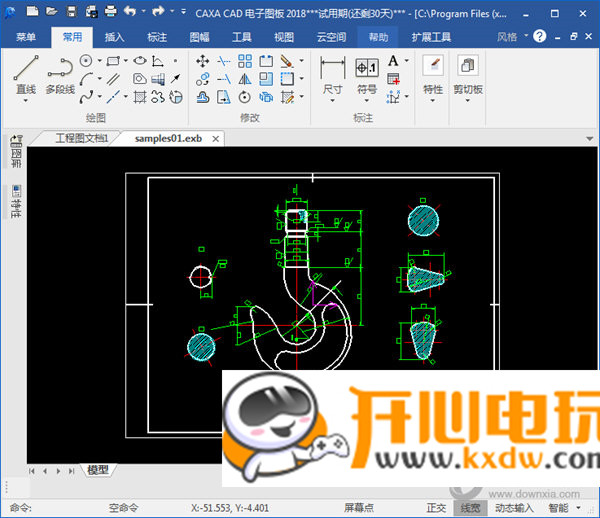Expand the arc tool dropdown arrow
Viewport: 600px width, 518px height.
tap(99, 79)
